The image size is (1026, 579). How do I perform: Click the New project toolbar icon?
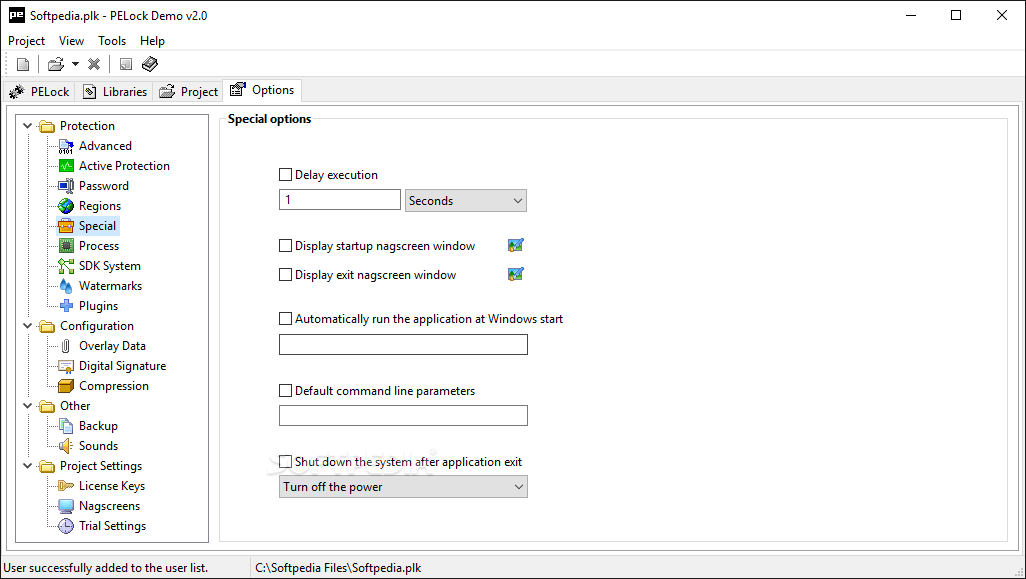click(23, 64)
